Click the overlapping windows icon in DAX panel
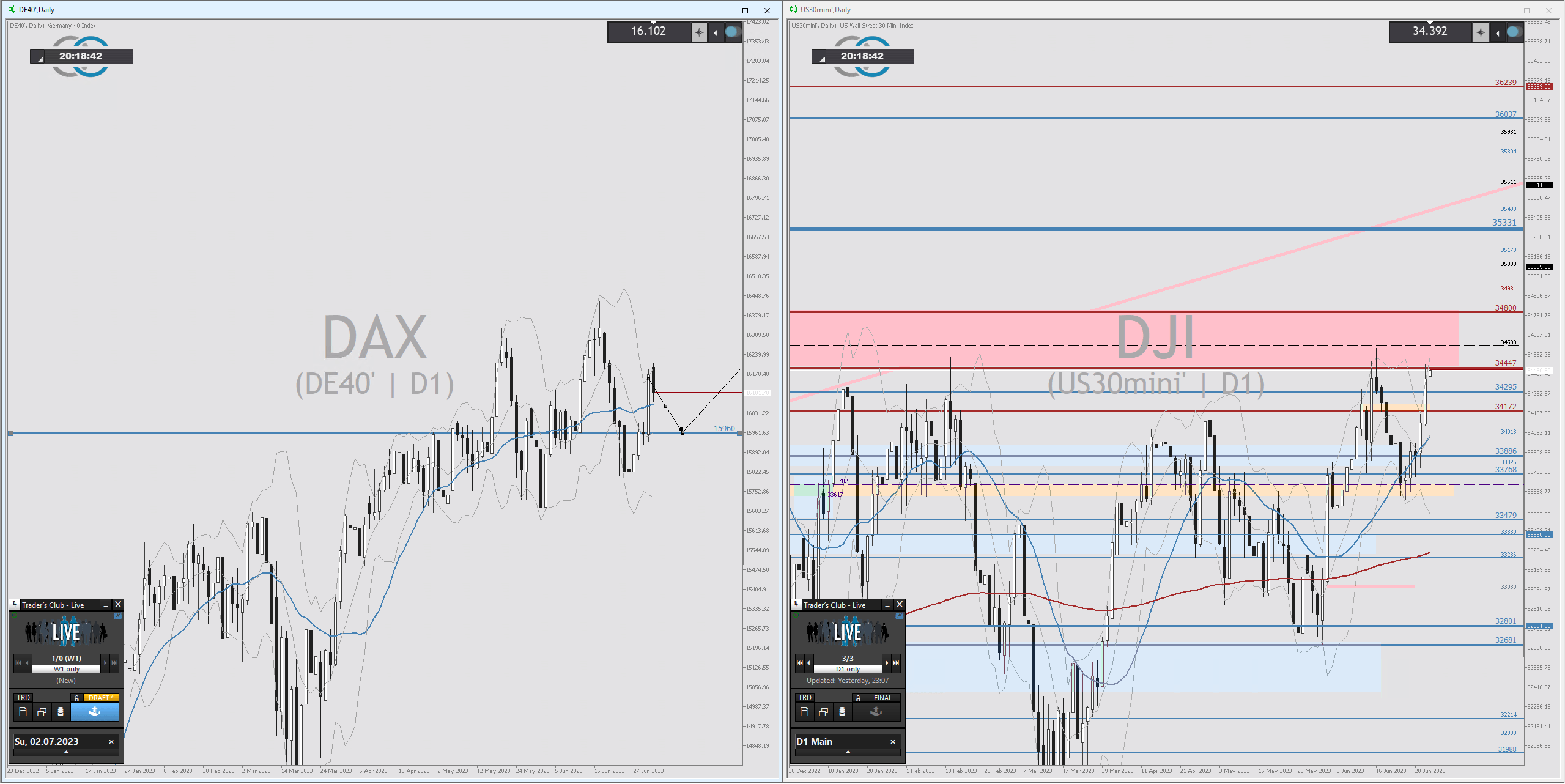 point(42,712)
